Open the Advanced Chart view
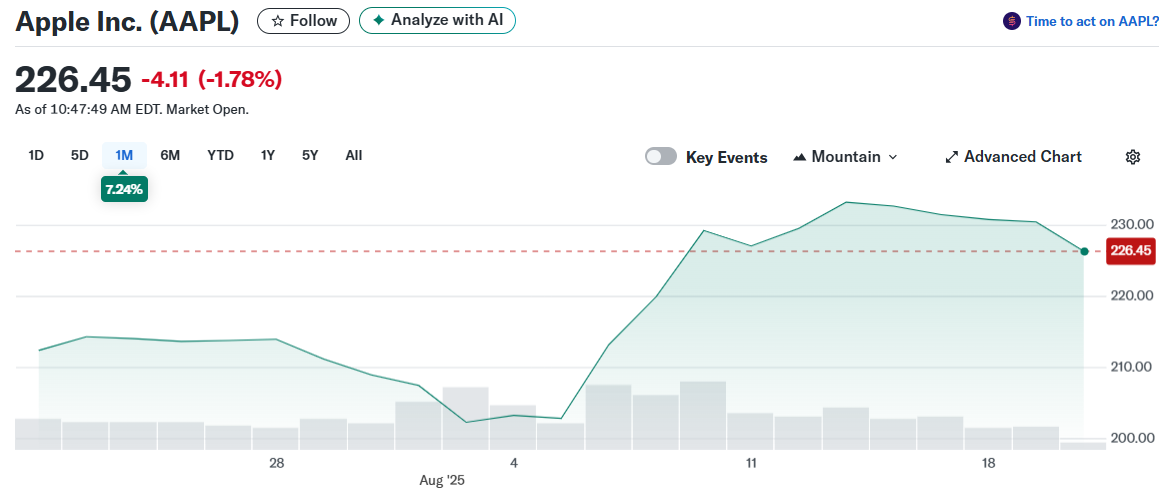1162x494 pixels. 1013,157
